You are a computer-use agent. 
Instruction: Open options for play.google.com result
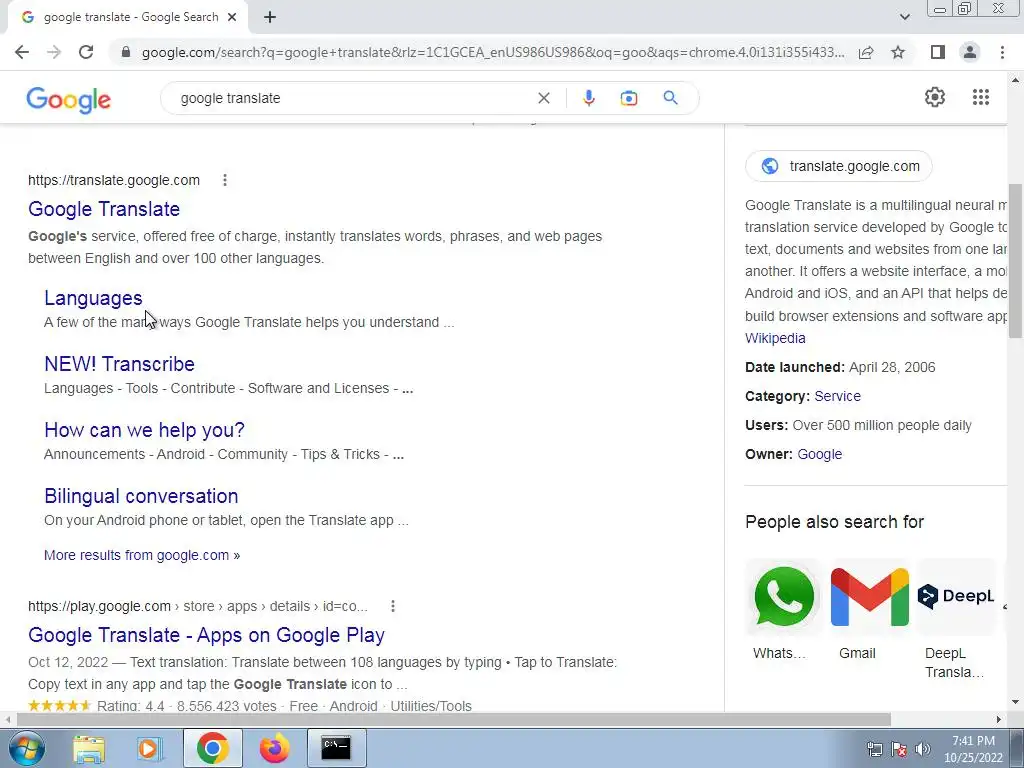pos(392,606)
